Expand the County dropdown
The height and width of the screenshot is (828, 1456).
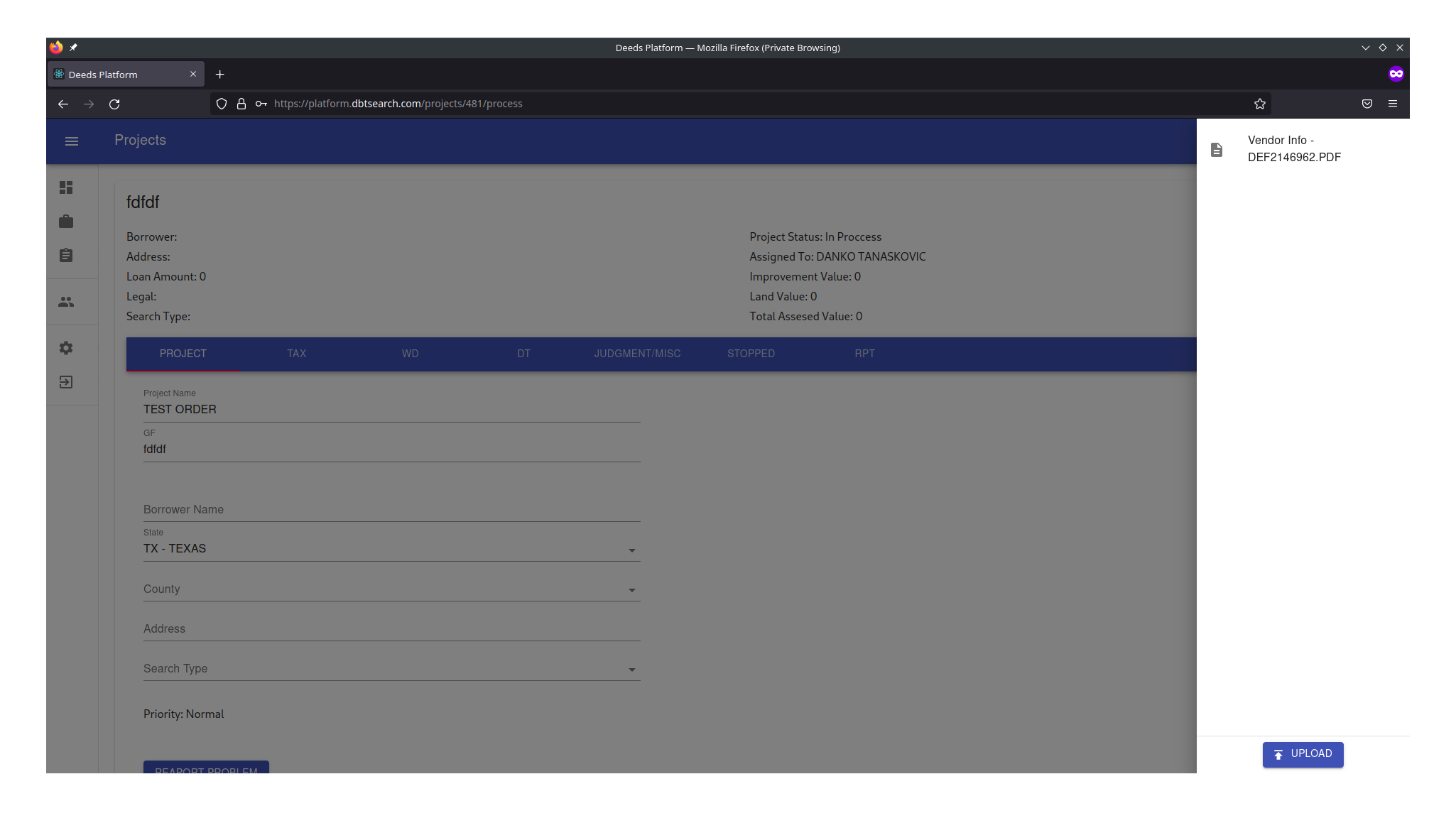(391, 589)
